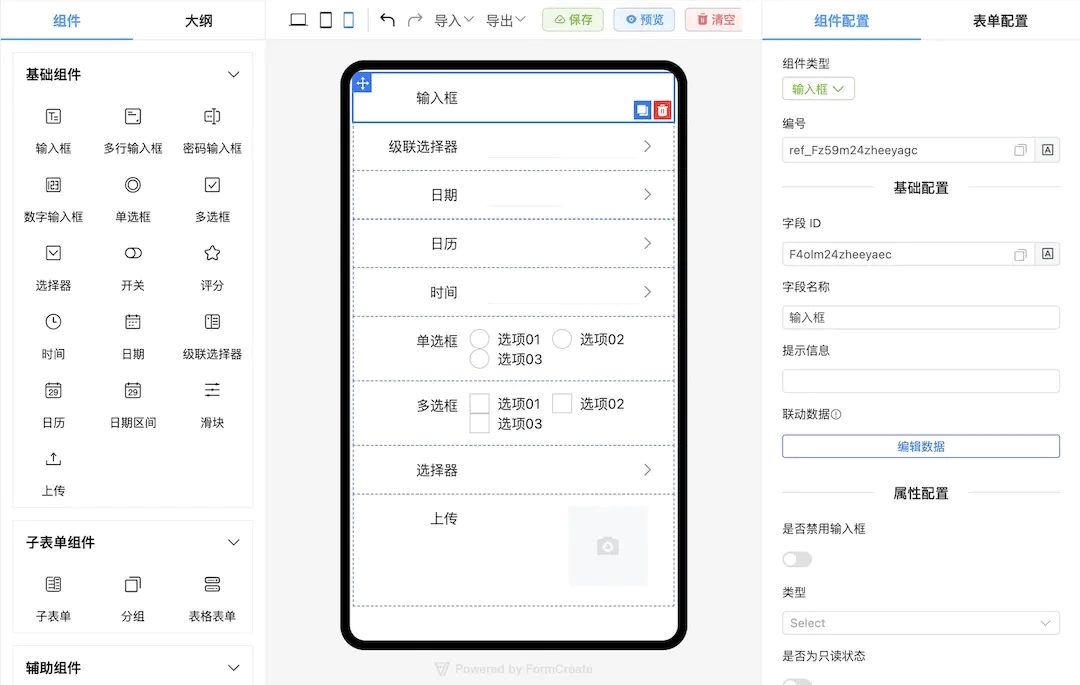1080x685 pixels.
Task: Select the desktop preview device icon
Action: (298, 20)
